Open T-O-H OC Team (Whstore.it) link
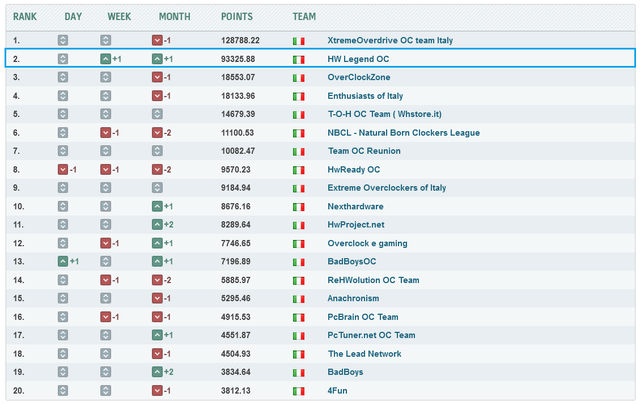Screen dimensions: 640x404 click(384, 114)
